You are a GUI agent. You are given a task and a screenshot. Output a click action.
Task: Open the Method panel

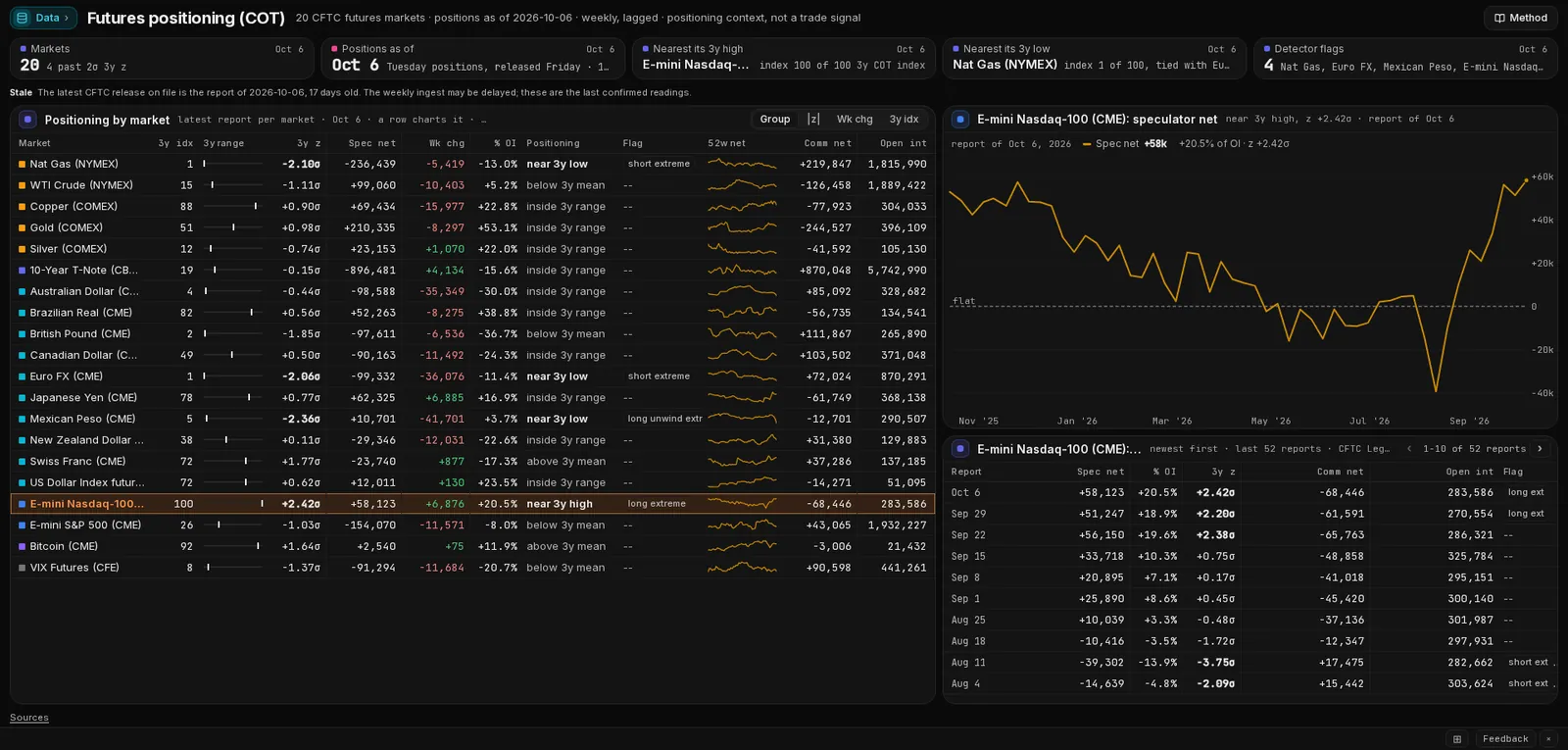pos(1520,18)
